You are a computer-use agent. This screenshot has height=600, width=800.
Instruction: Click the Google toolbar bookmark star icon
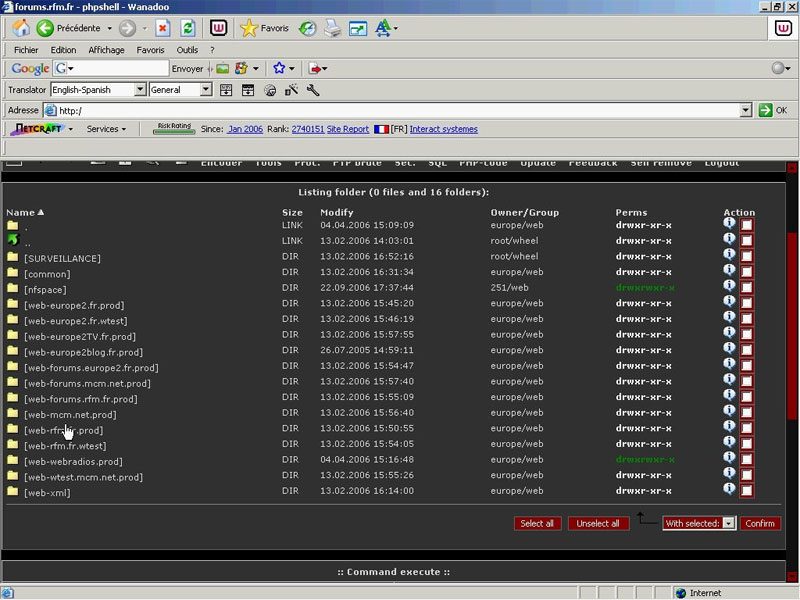(279, 68)
